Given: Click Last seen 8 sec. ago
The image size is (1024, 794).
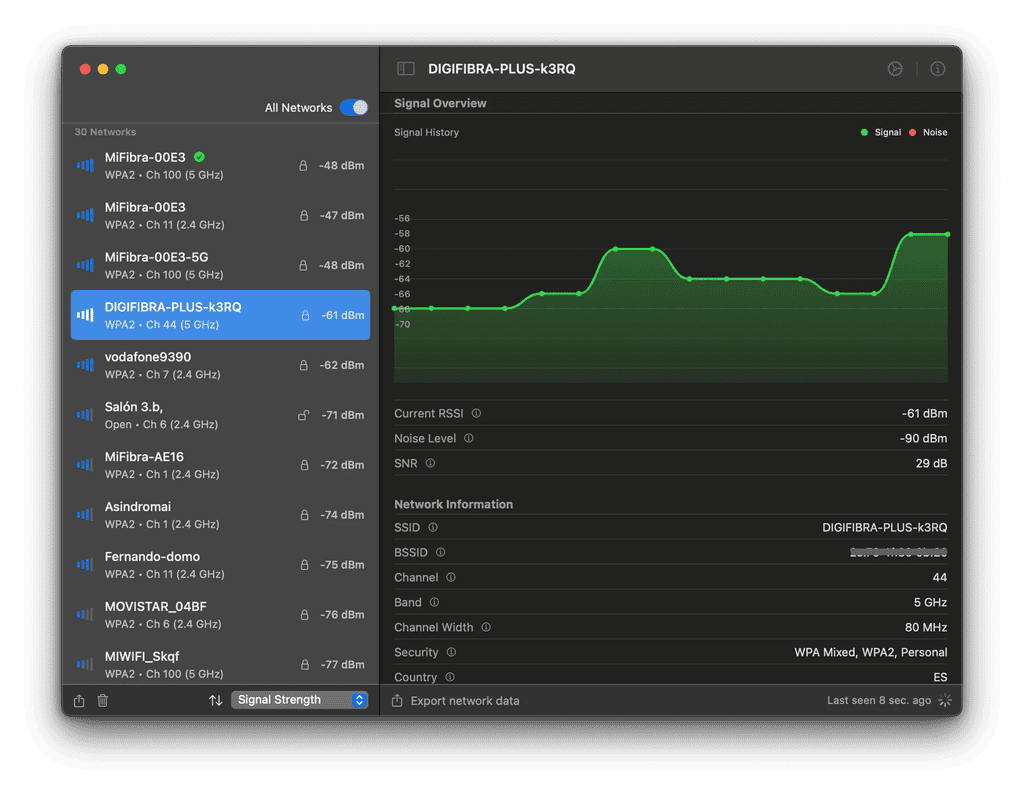Looking at the screenshot, I should pos(879,700).
